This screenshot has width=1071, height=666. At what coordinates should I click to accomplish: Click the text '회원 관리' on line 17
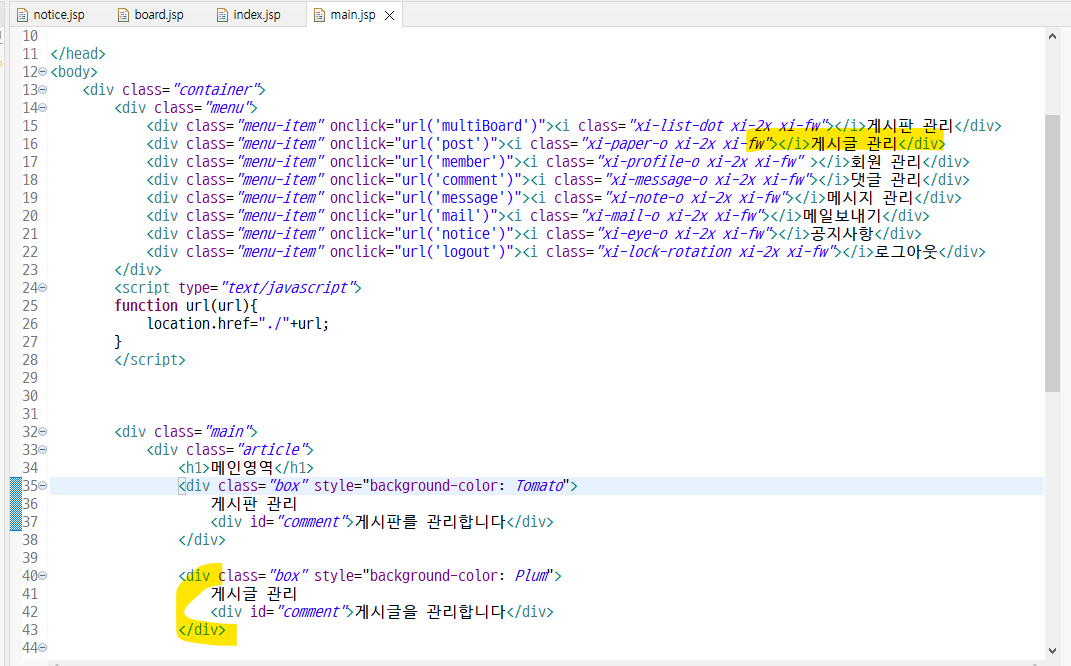click(886, 162)
